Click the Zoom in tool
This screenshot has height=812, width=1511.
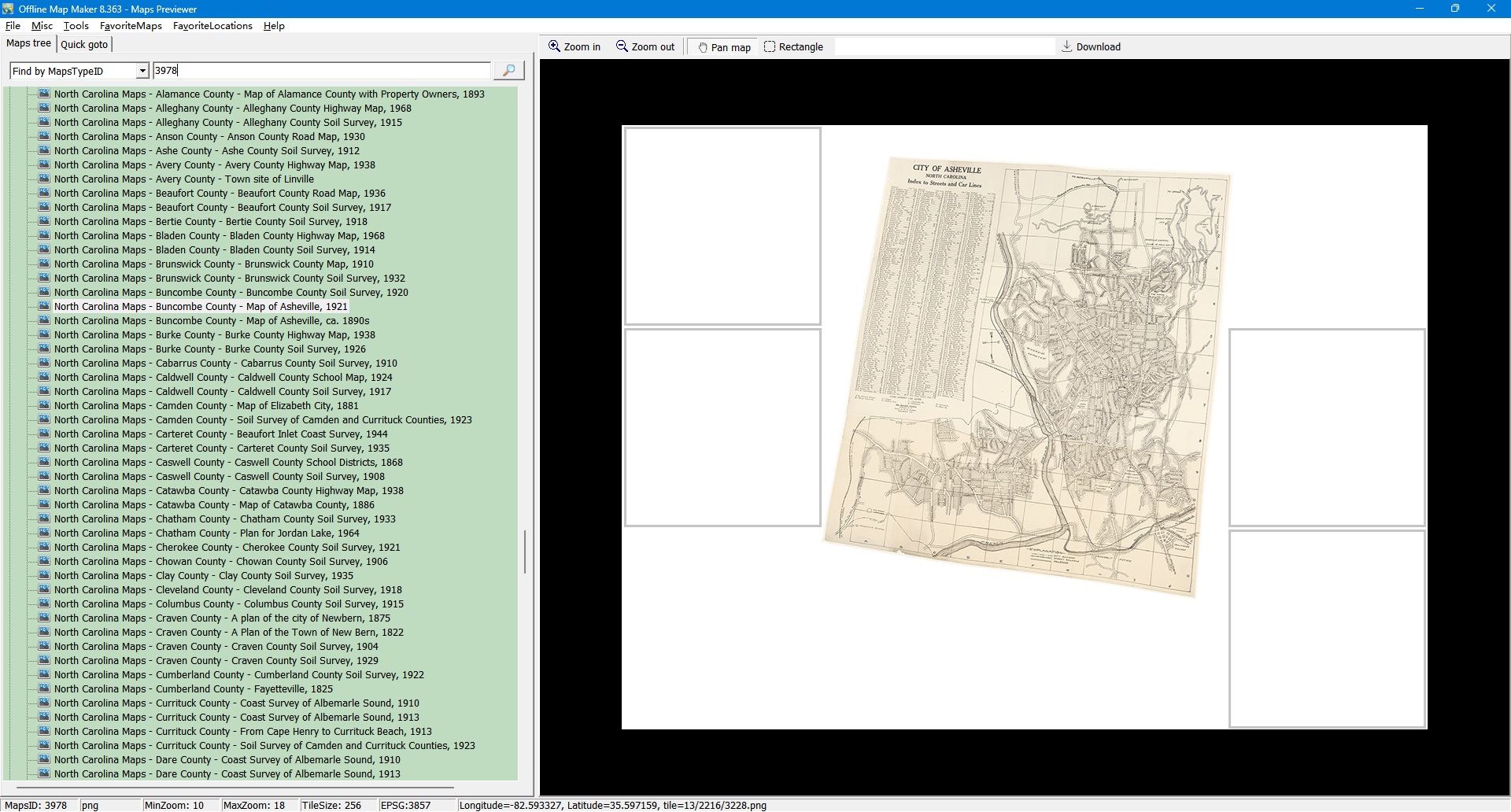click(574, 46)
